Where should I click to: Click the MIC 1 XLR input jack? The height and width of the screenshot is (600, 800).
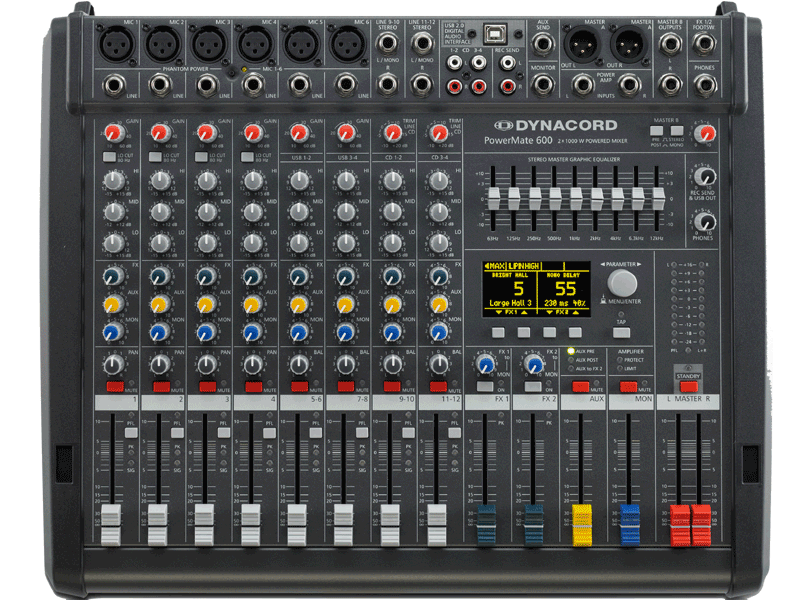115,44
